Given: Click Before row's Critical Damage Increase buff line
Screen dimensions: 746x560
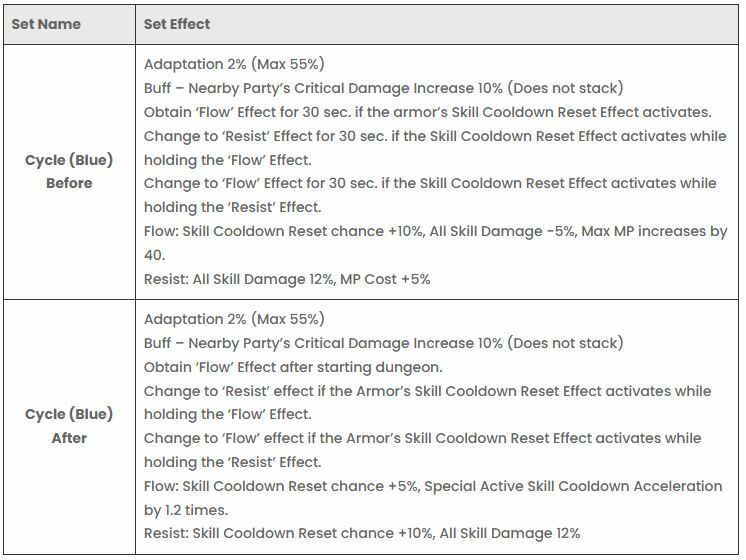Looking at the screenshot, I should click(x=383, y=88).
